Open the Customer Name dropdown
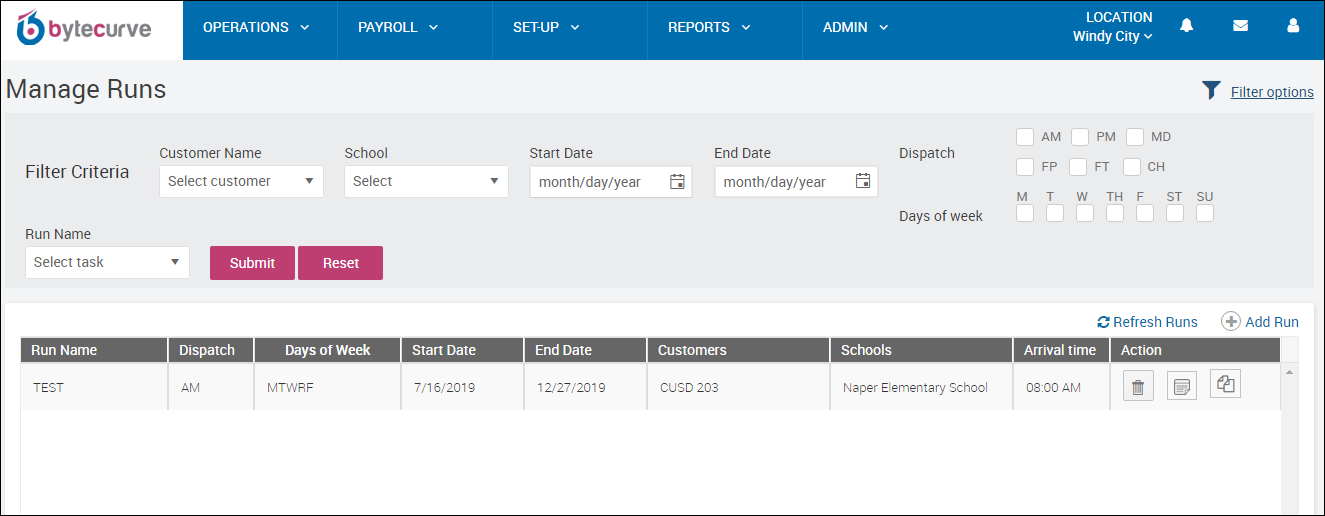Screen dimensions: 1325x516 (241, 181)
